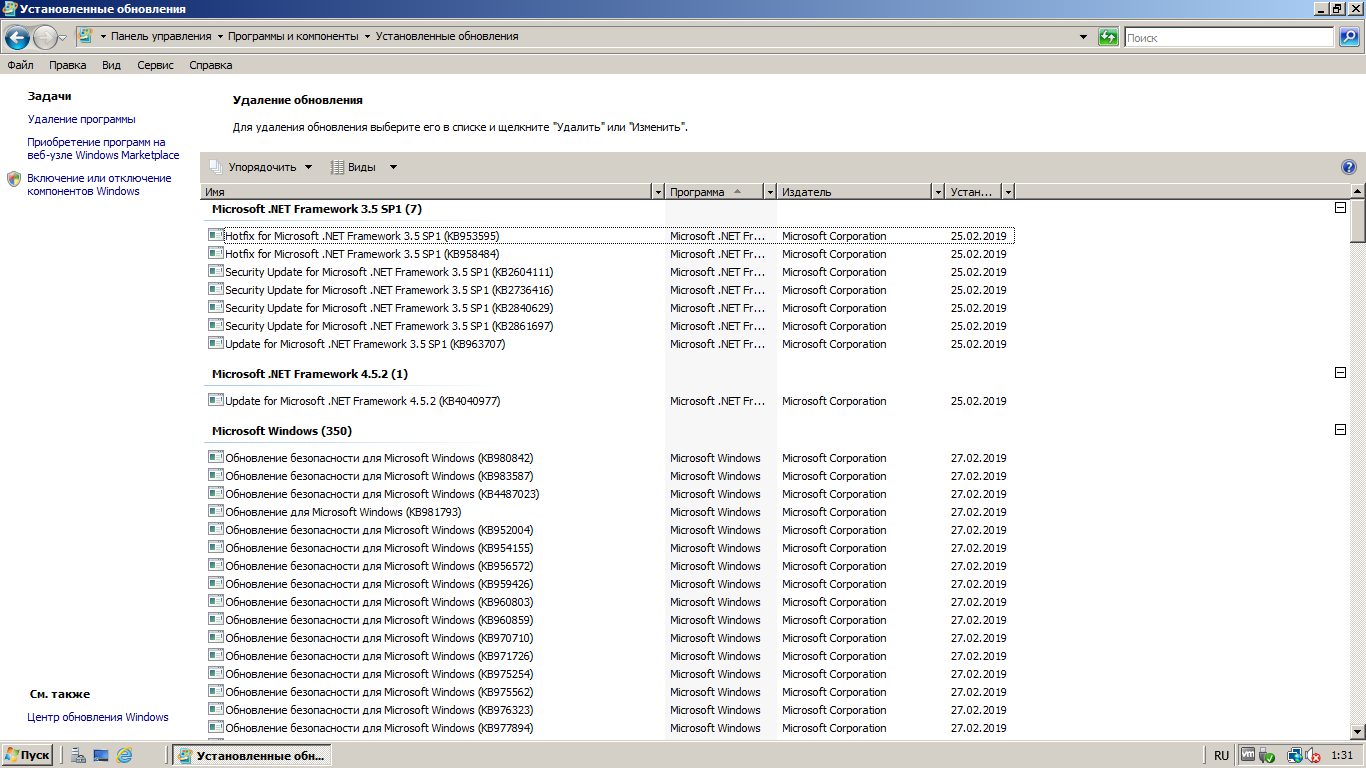Open the Виды dropdown arrow

click(x=393, y=167)
